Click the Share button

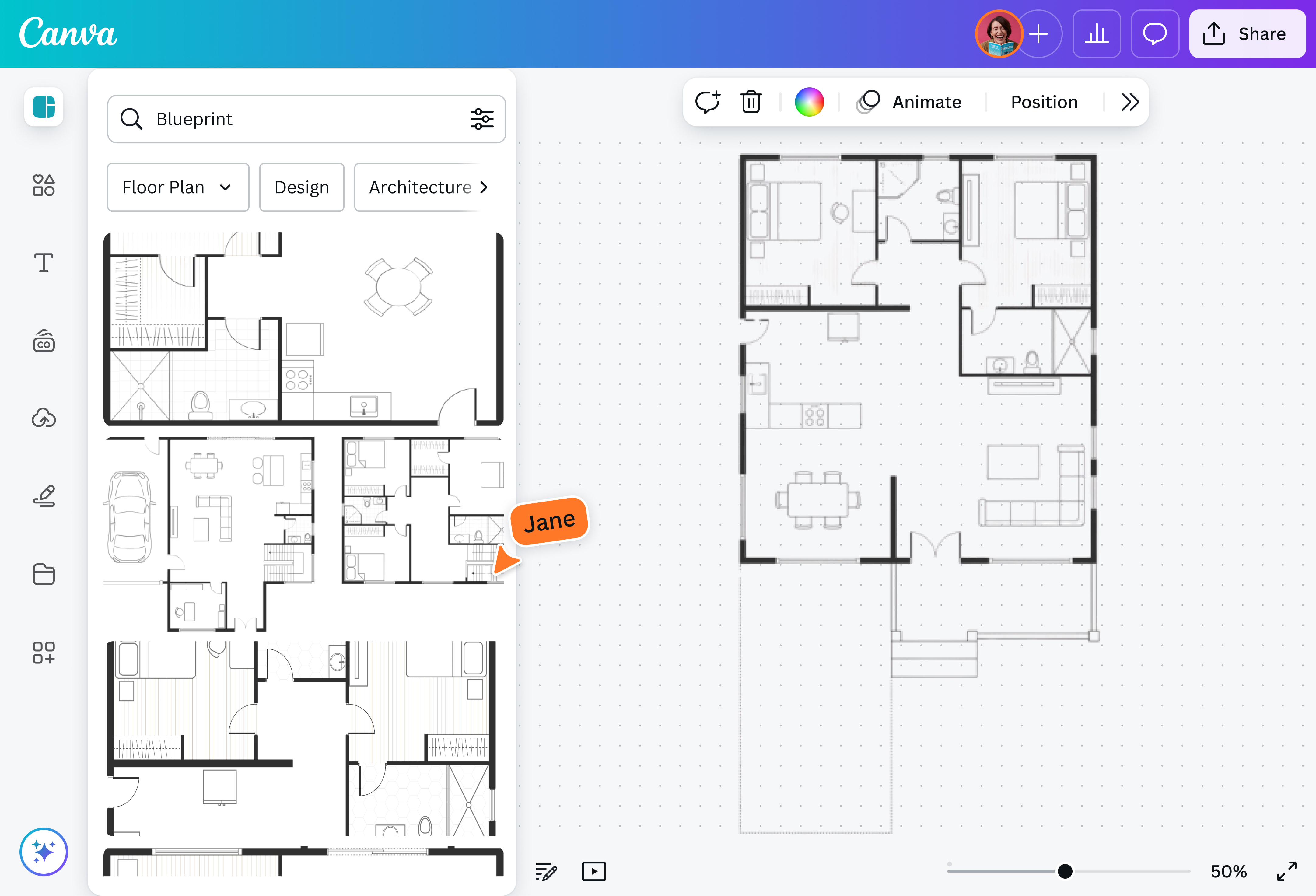click(1248, 33)
